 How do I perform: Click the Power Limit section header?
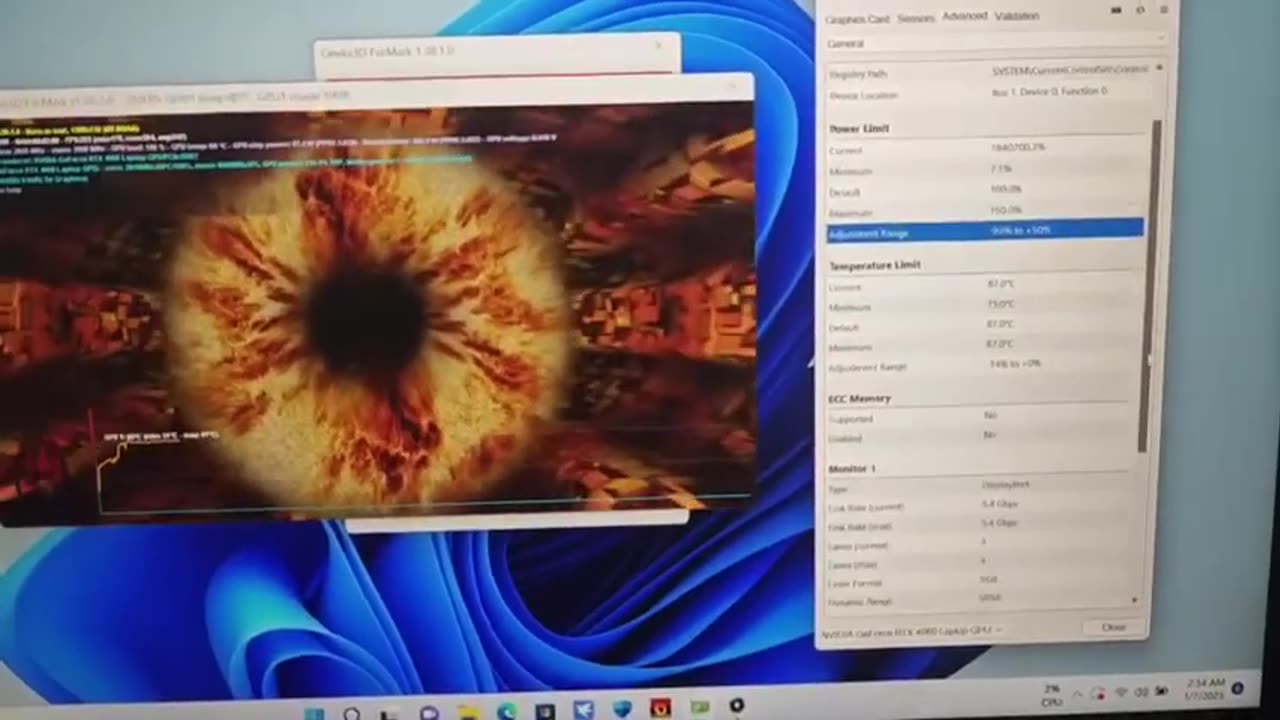859,128
